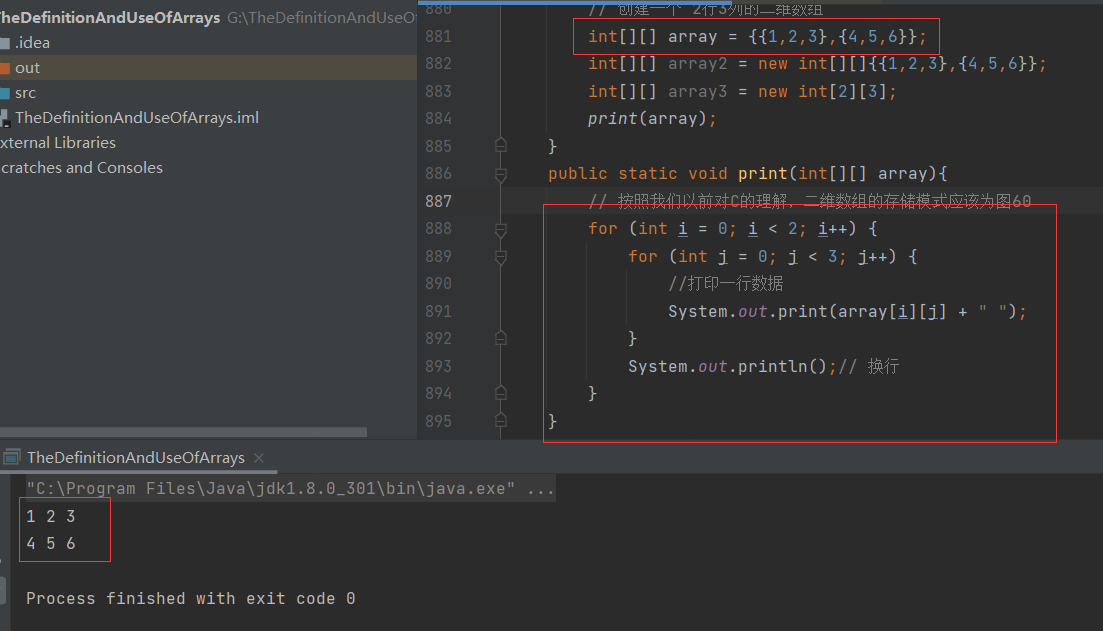This screenshot has width=1103, height=631.
Task: Click System.out.print statement on line 891
Action: pos(847,312)
